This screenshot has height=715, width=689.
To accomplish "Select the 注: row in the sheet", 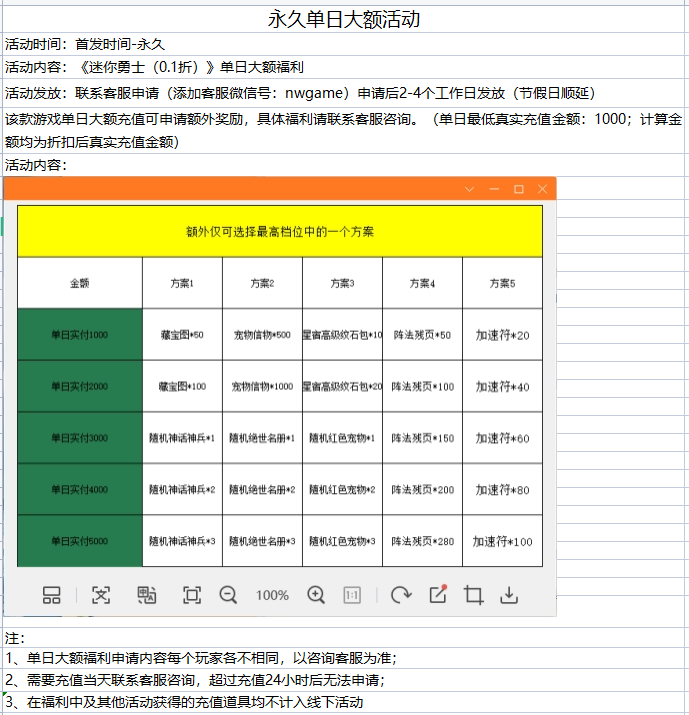I will tap(344, 637).
